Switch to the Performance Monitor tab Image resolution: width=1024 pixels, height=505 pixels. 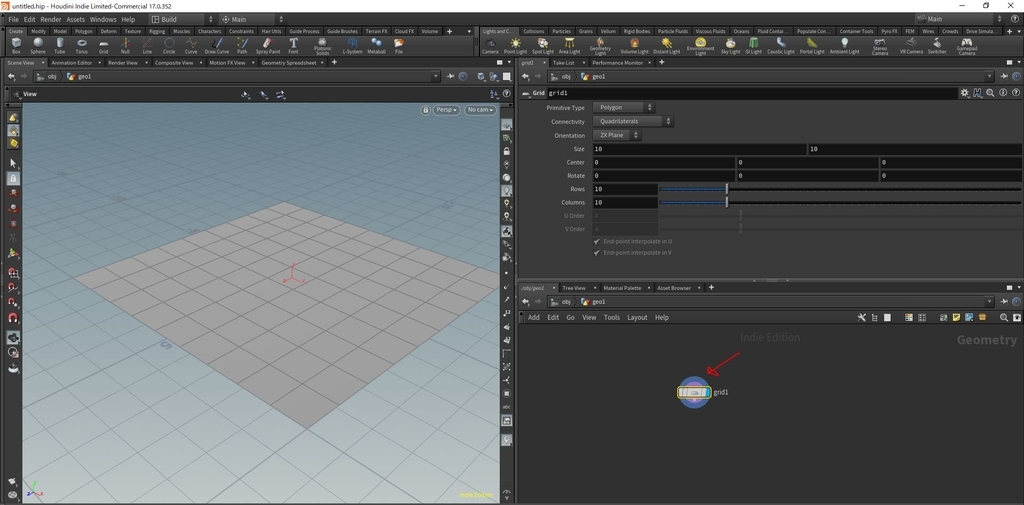click(x=617, y=63)
